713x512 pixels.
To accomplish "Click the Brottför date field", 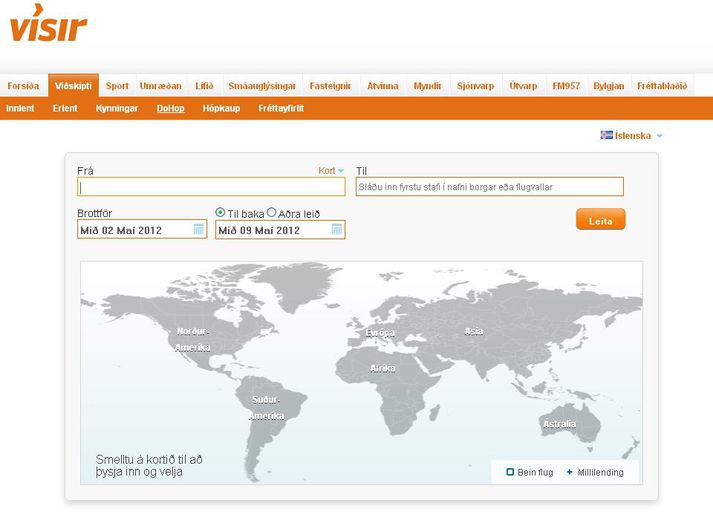I will click(142, 230).
